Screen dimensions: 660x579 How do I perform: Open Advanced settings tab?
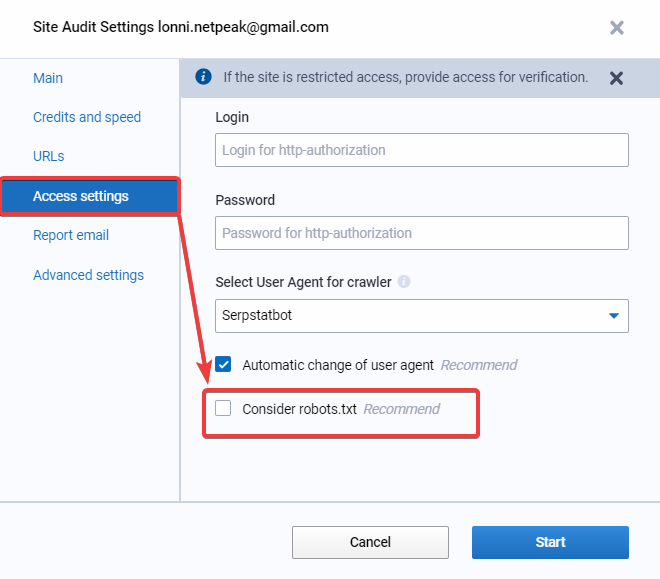point(88,275)
